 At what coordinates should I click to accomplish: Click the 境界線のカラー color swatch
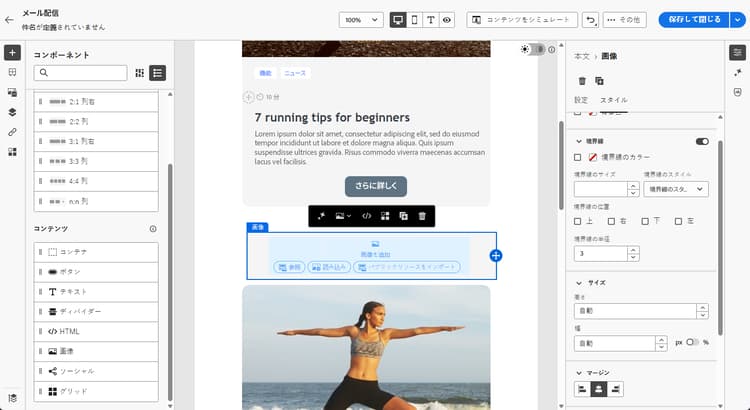(593, 157)
